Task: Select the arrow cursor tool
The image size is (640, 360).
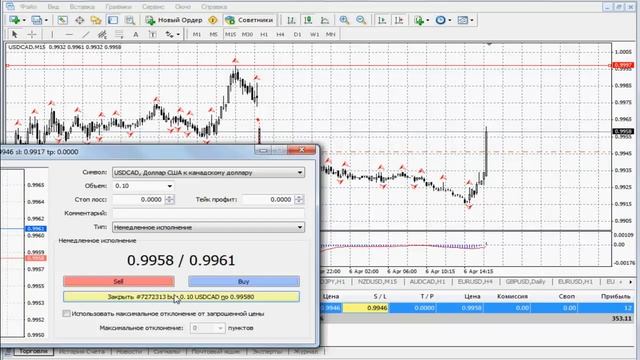Action: click(x=15, y=34)
